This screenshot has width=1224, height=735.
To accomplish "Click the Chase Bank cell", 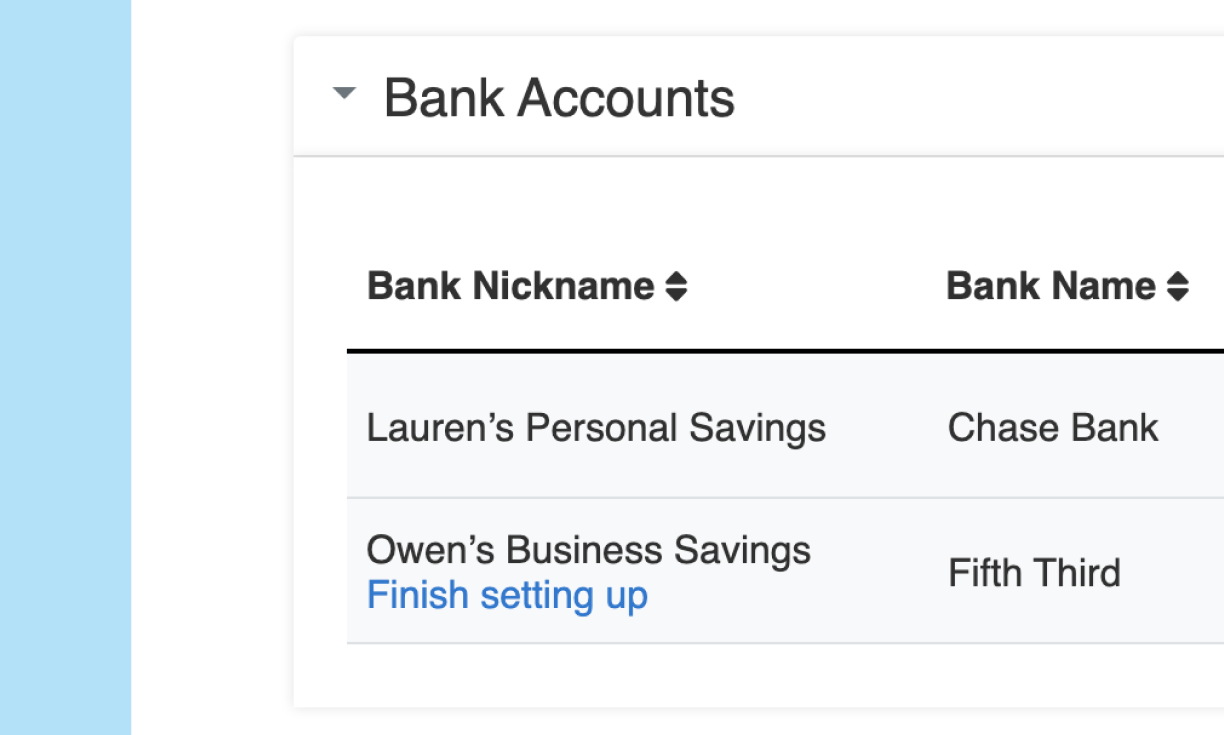I will click(x=1052, y=428).
